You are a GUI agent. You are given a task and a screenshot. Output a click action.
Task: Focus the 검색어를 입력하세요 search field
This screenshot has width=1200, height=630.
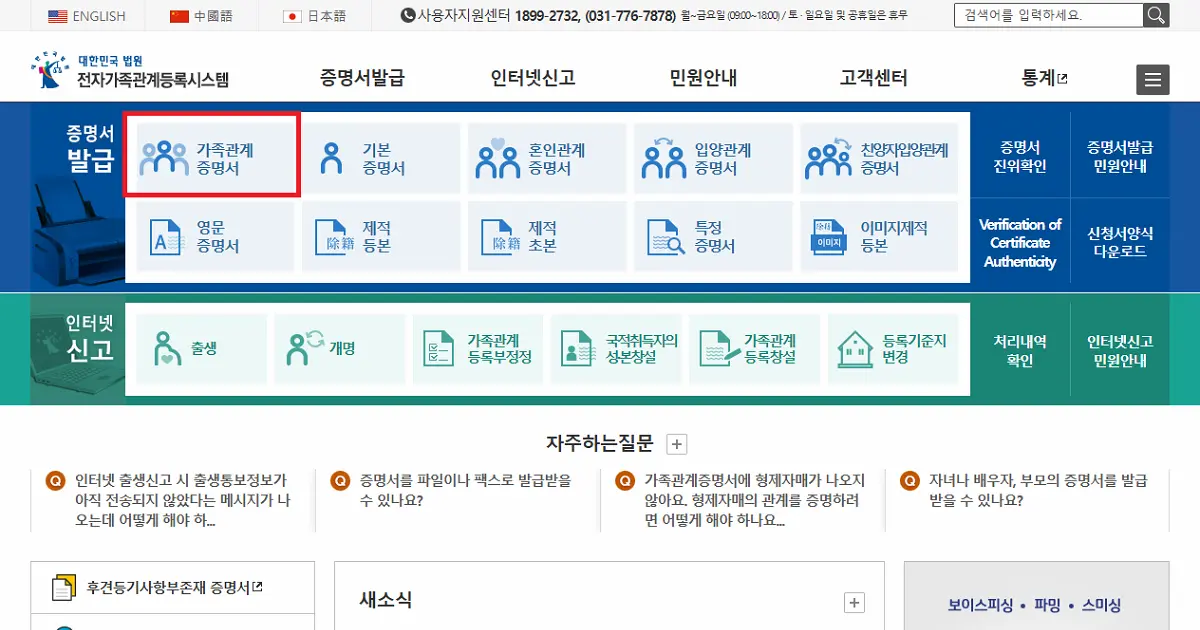[1050, 15]
